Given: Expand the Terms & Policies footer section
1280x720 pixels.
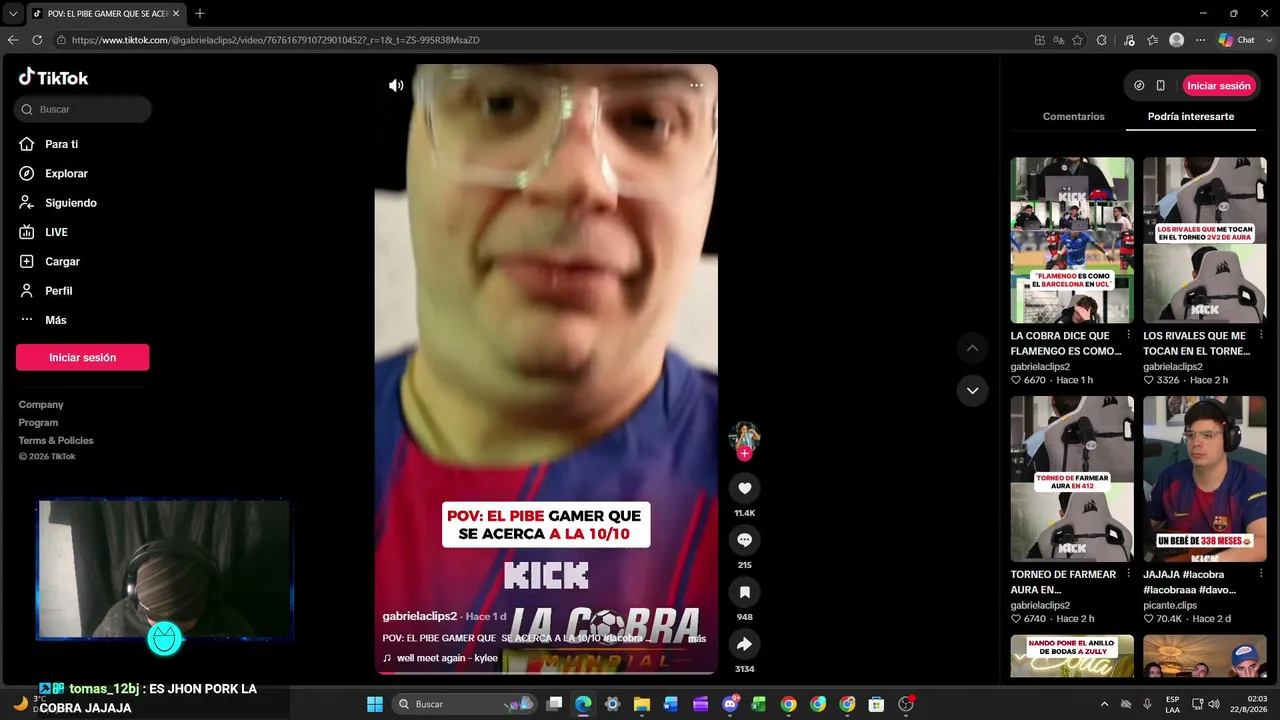Looking at the screenshot, I should (56, 441).
